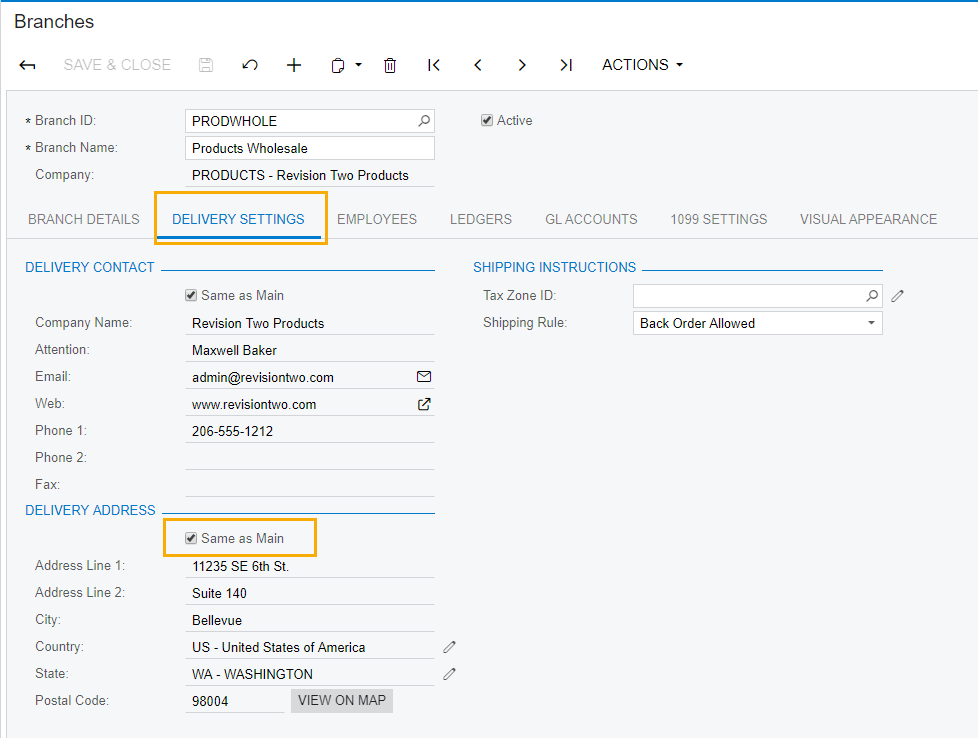This screenshot has width=978, height=738.
Task: Uncheck Same as Main under Delivery Address
Action: click(x=191, y=538)
